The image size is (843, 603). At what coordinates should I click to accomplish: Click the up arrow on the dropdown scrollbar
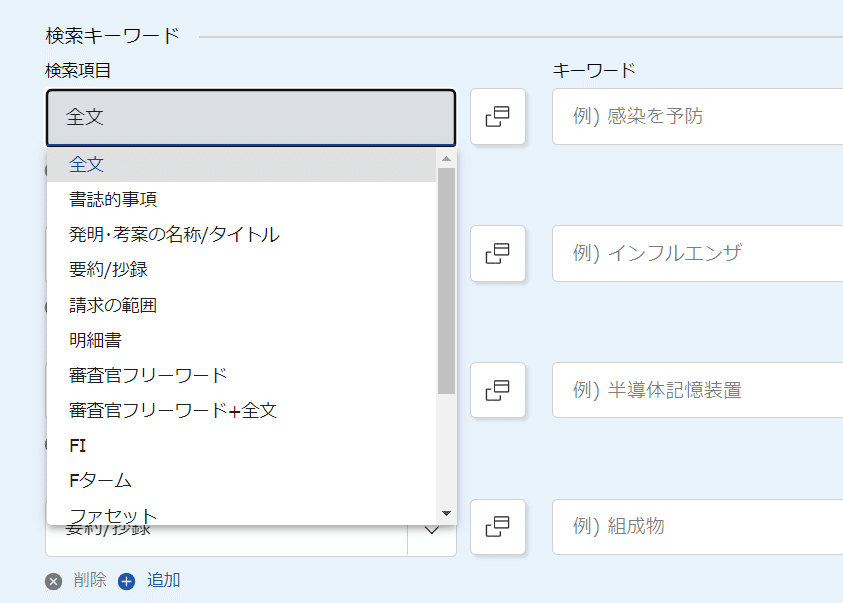pyautogui.click(x=446, y=157)
